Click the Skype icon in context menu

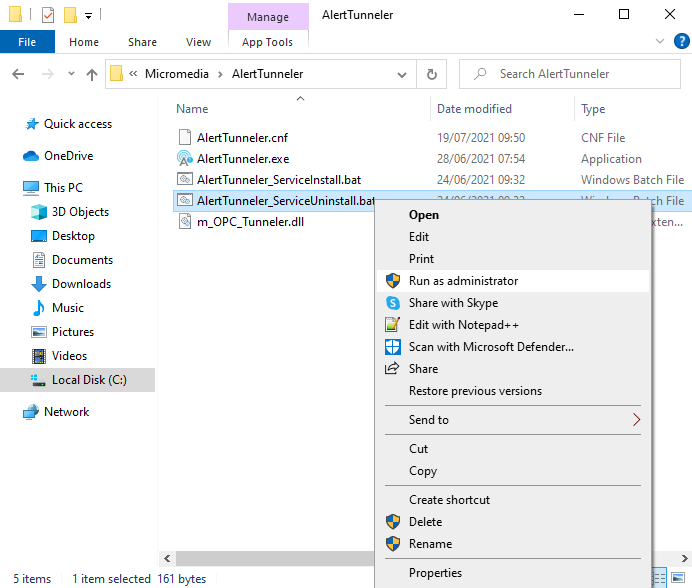[392, 303]
